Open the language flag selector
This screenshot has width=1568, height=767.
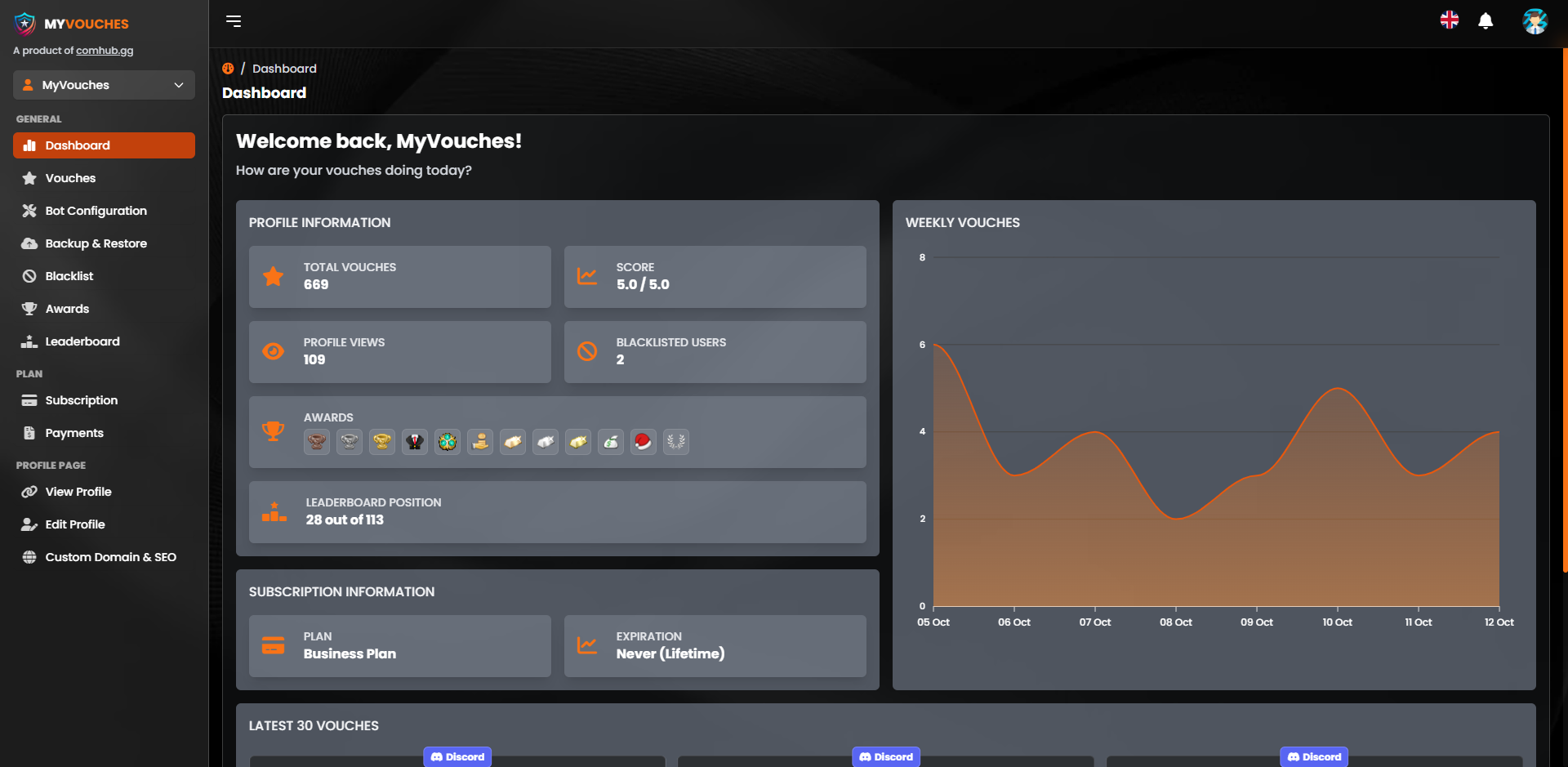click(x=1450, y=20)
